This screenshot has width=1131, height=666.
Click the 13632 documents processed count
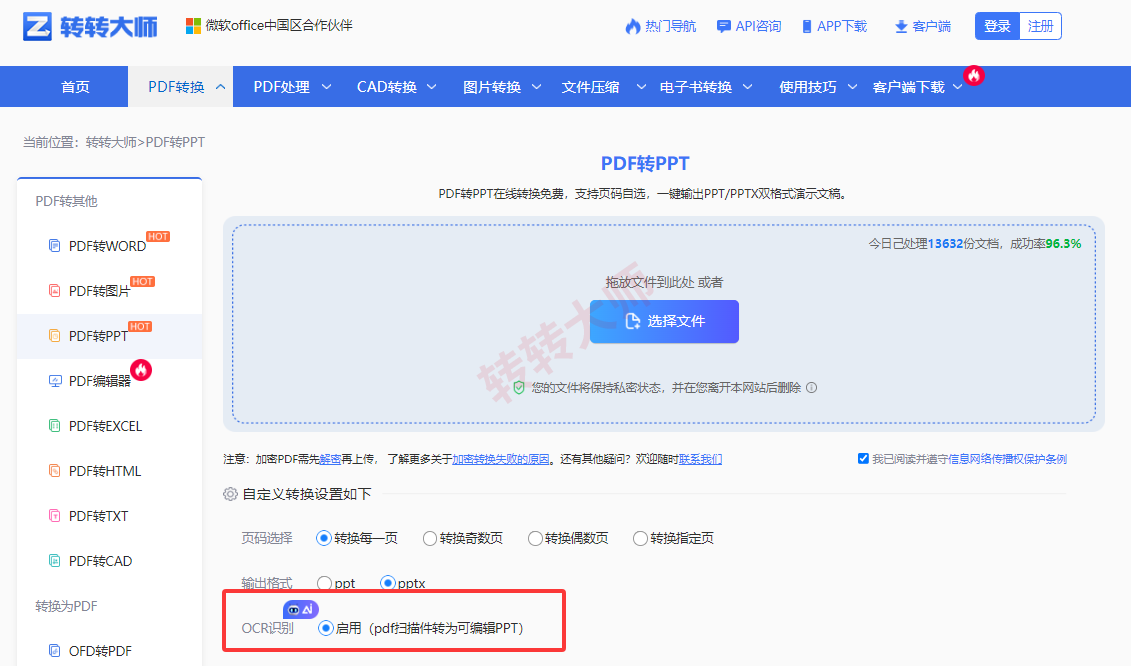tap(945, 244)
